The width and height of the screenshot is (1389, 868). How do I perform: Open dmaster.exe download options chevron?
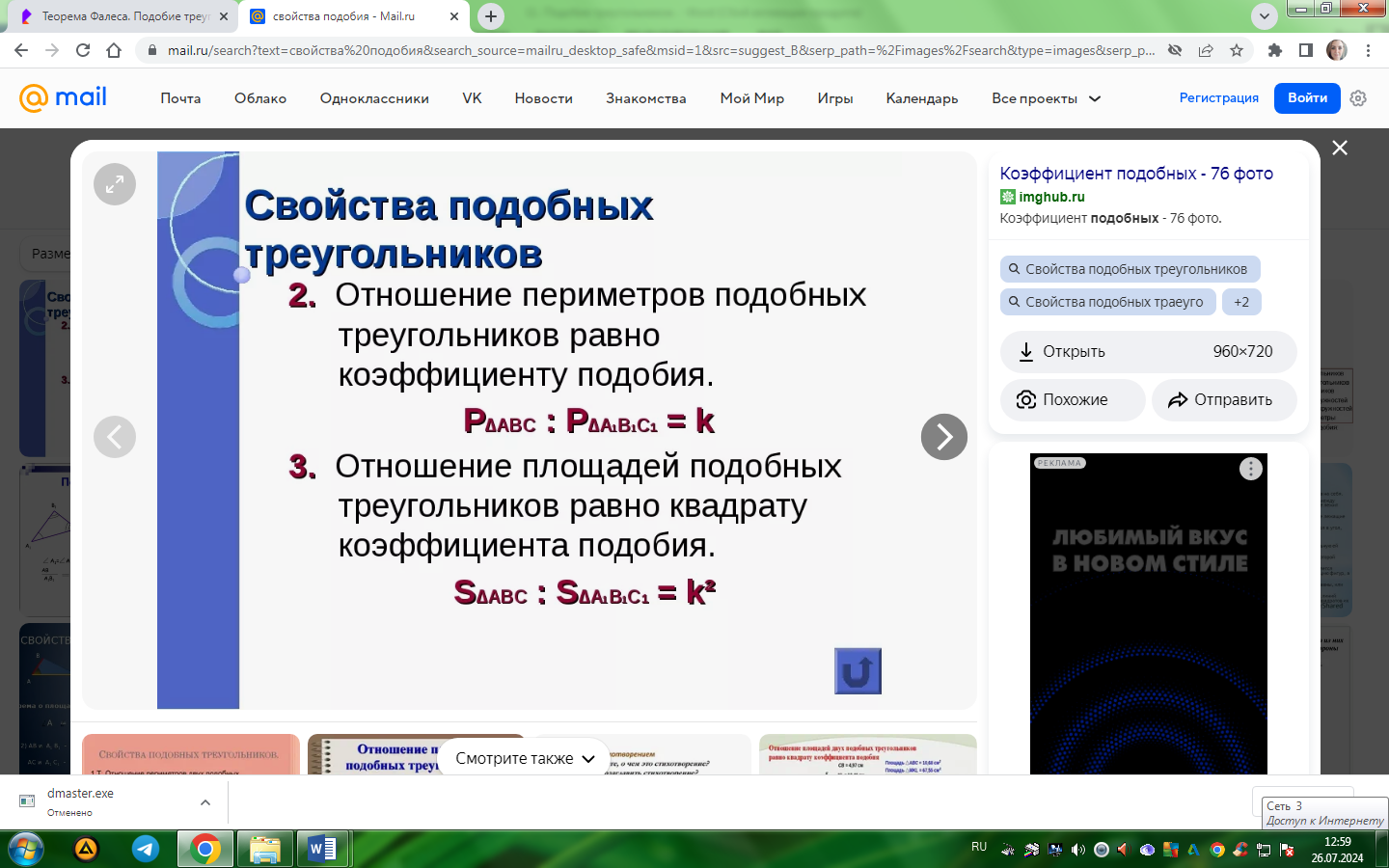tap(205, 802)
